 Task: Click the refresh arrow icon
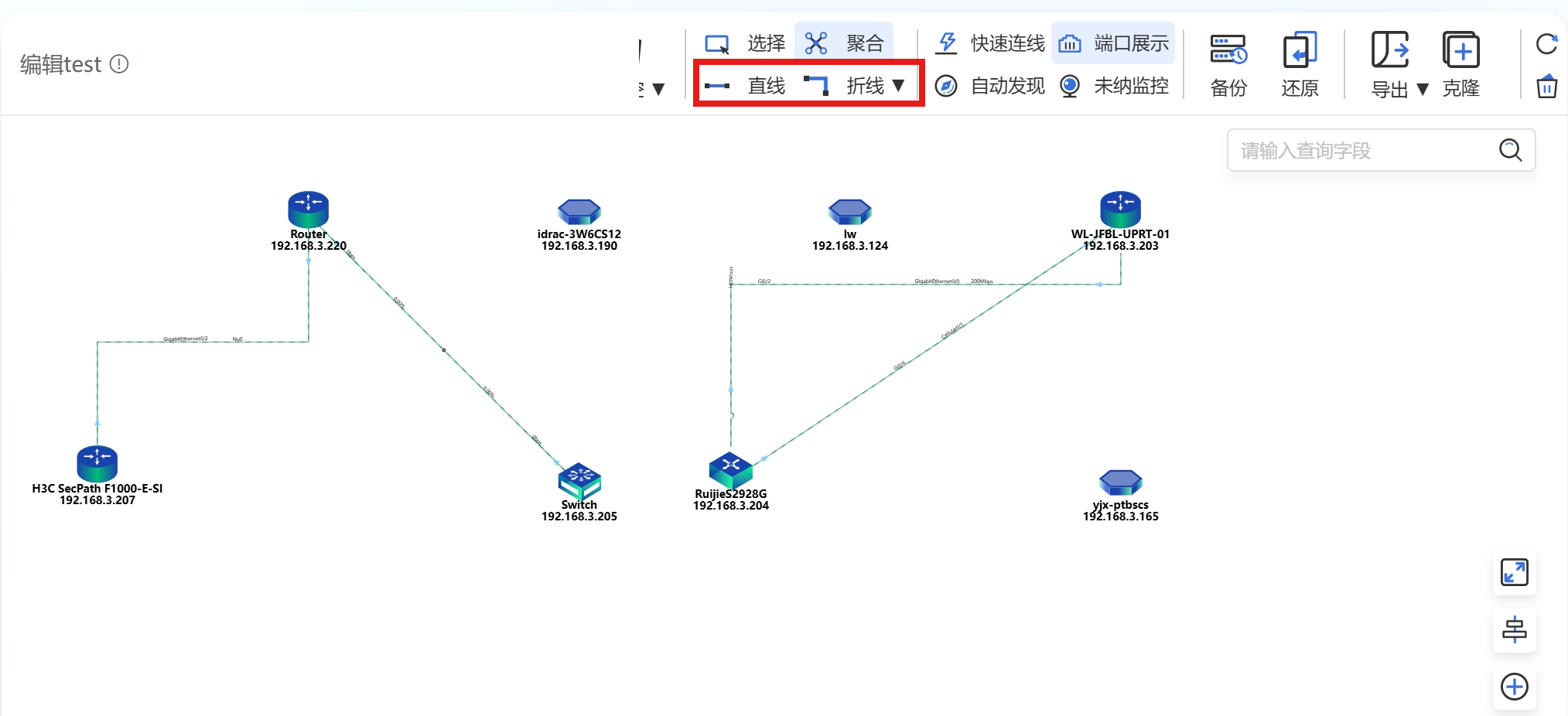click(1546, 44)
